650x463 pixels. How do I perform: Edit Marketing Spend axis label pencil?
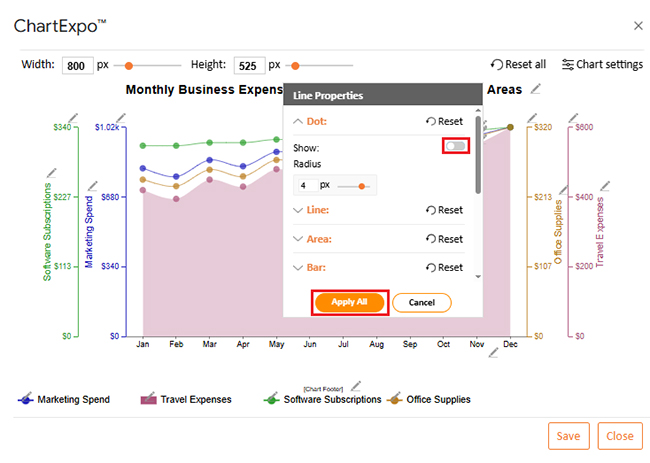click(92, 185)
